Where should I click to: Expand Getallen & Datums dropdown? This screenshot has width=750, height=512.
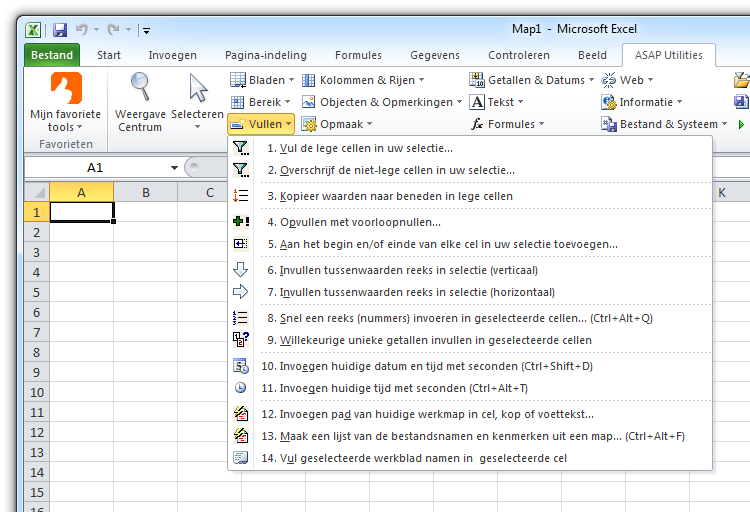[x=531, y=80]
